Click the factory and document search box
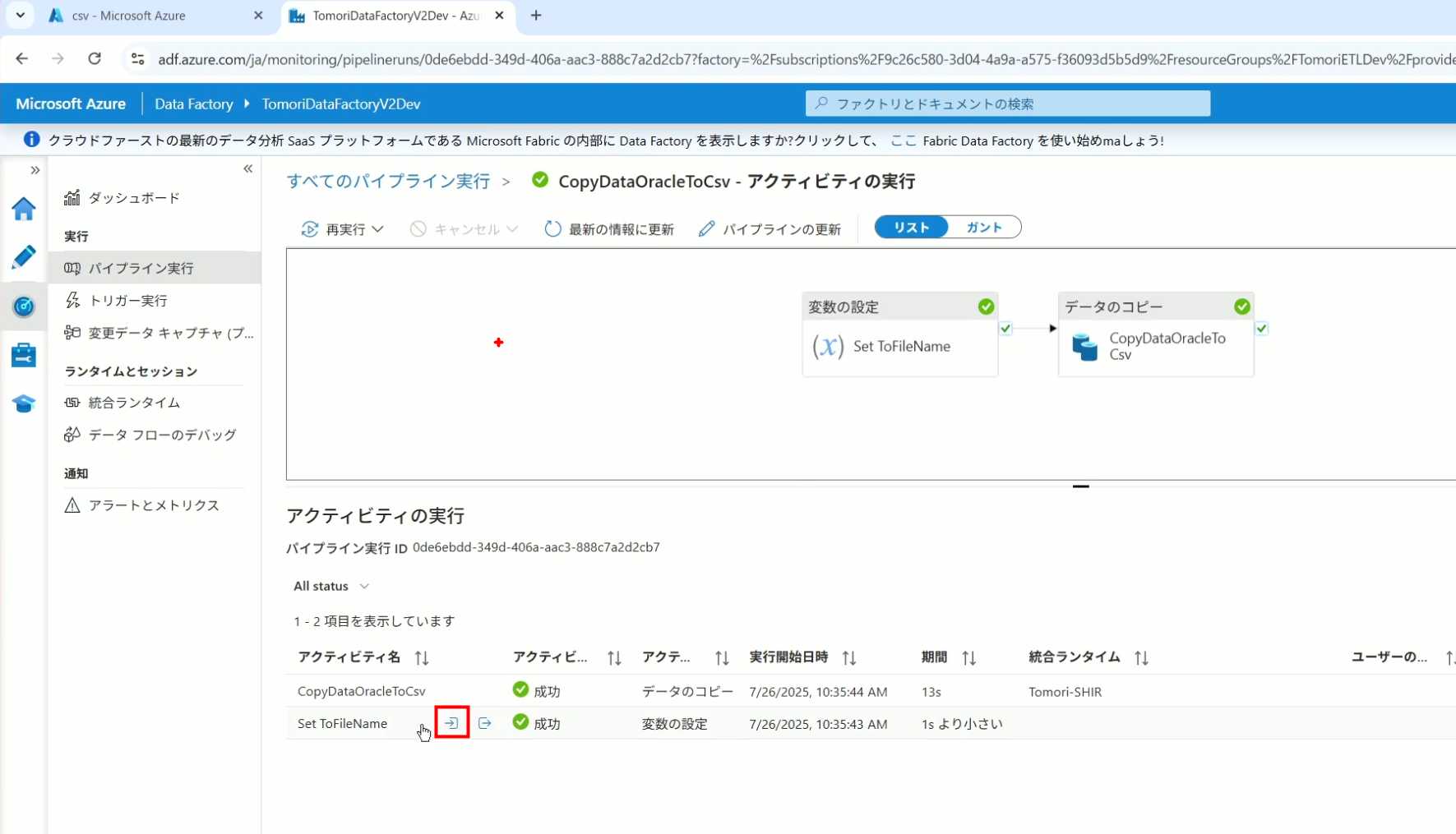 pos(1007,104)
